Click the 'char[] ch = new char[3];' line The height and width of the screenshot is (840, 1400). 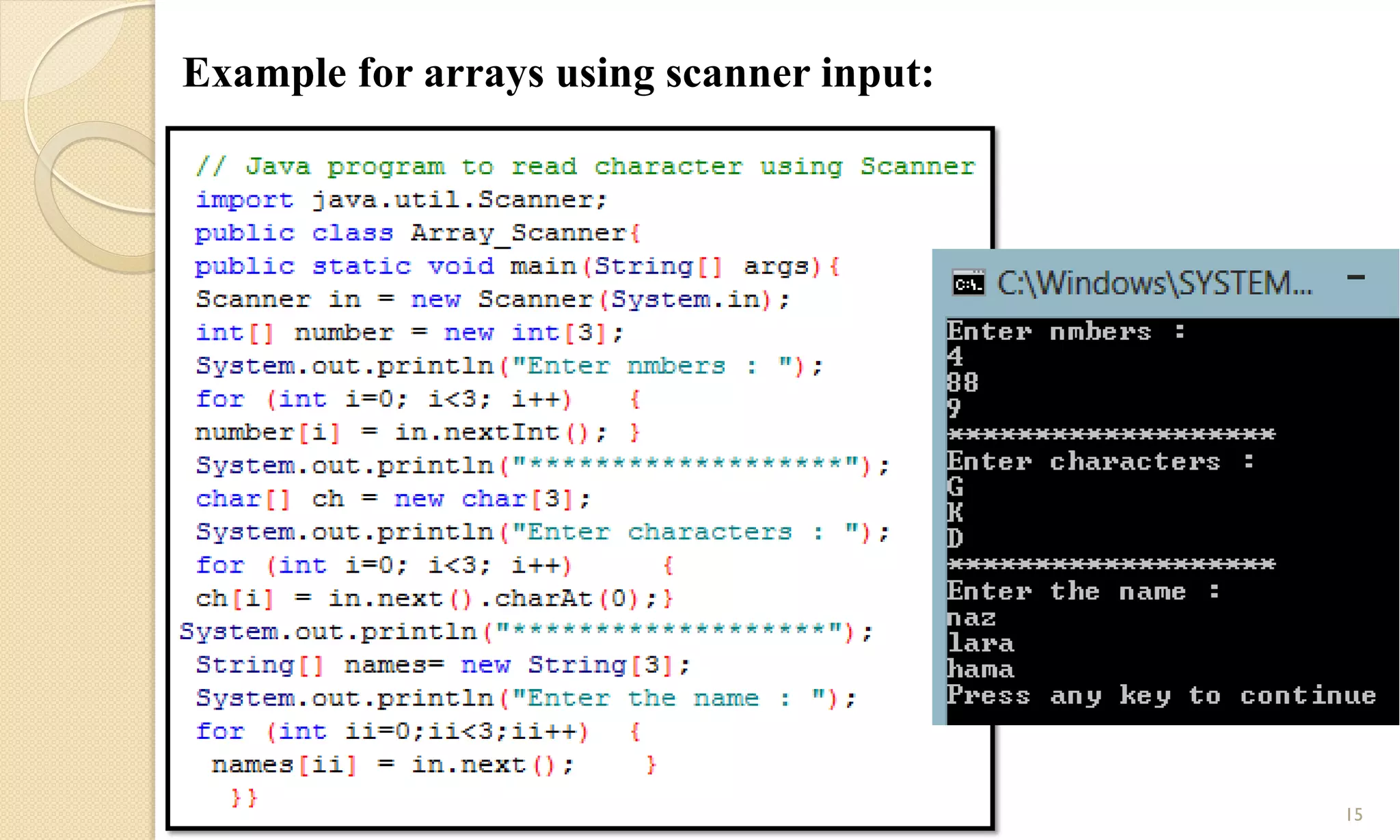tap(392, 499)
